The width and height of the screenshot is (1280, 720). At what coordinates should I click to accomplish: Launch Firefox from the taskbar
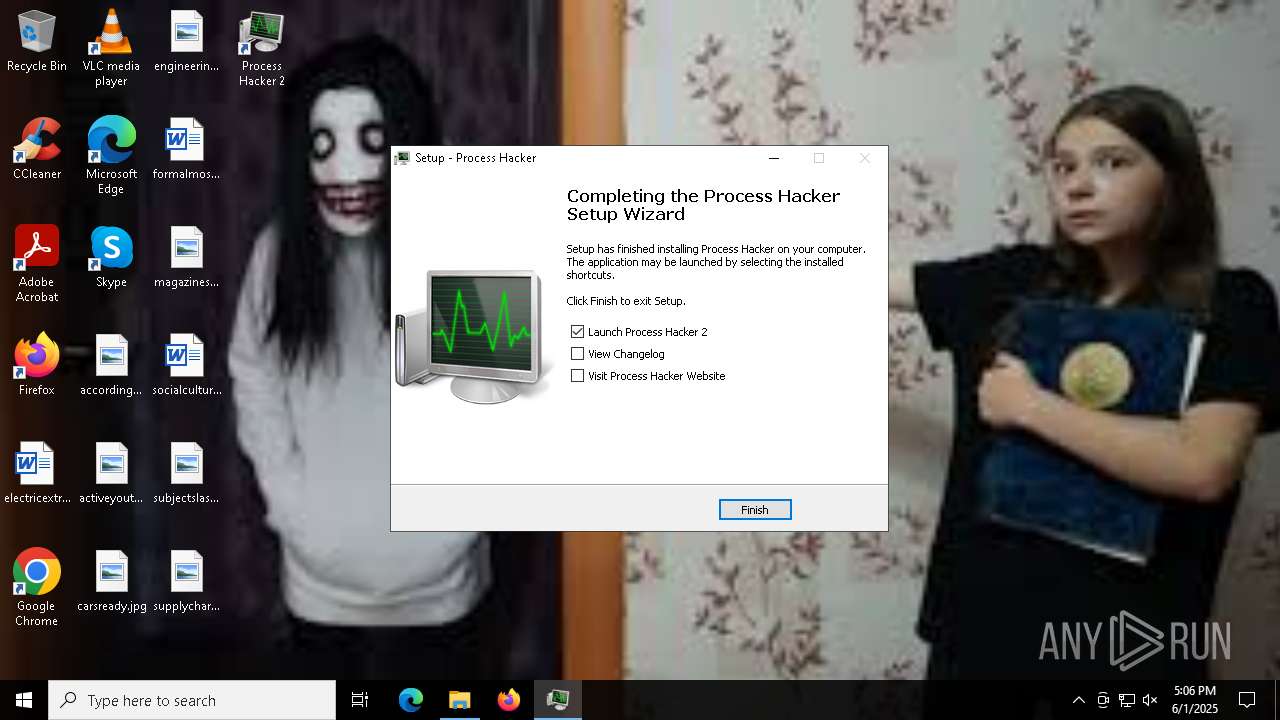tap(509, 700)
